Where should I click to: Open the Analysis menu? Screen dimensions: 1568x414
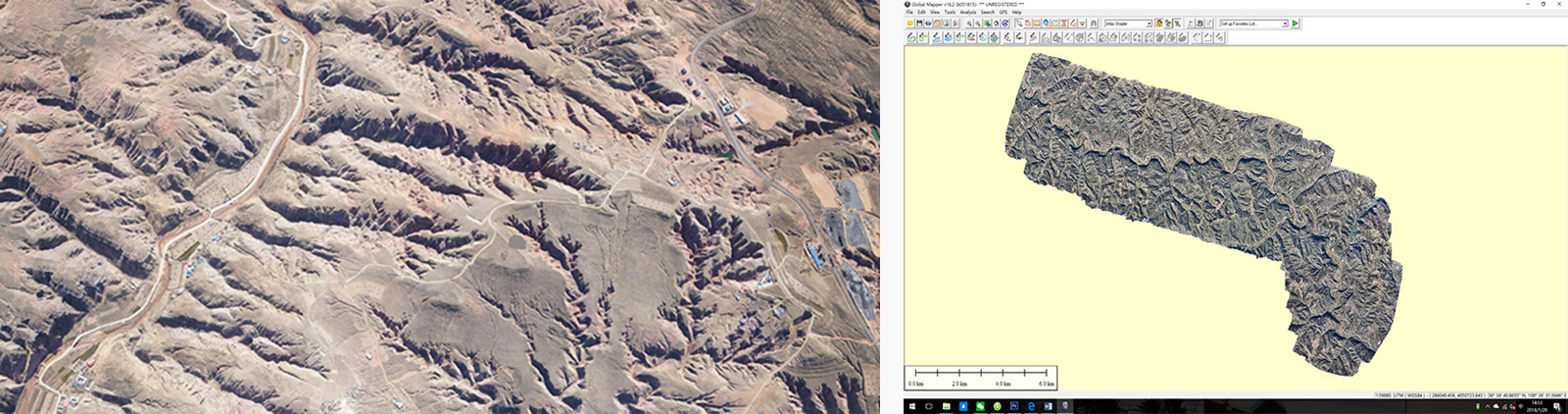[x=968, y=12]
